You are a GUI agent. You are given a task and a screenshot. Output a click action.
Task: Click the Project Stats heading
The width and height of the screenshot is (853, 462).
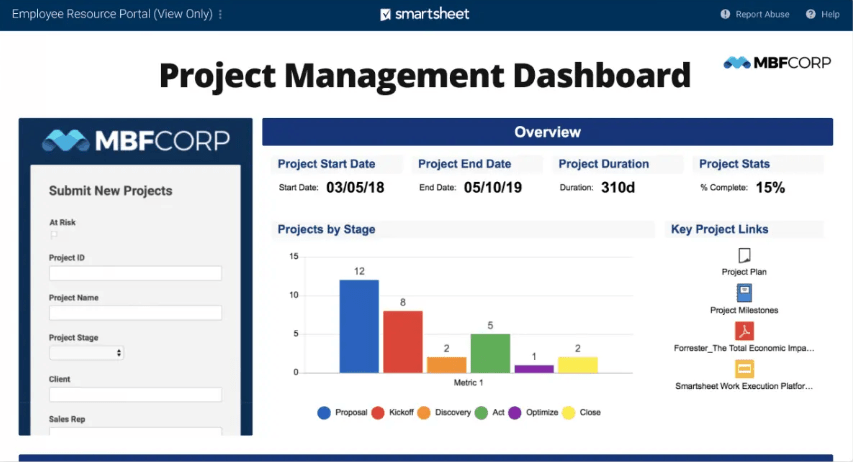tap(734, 164)
